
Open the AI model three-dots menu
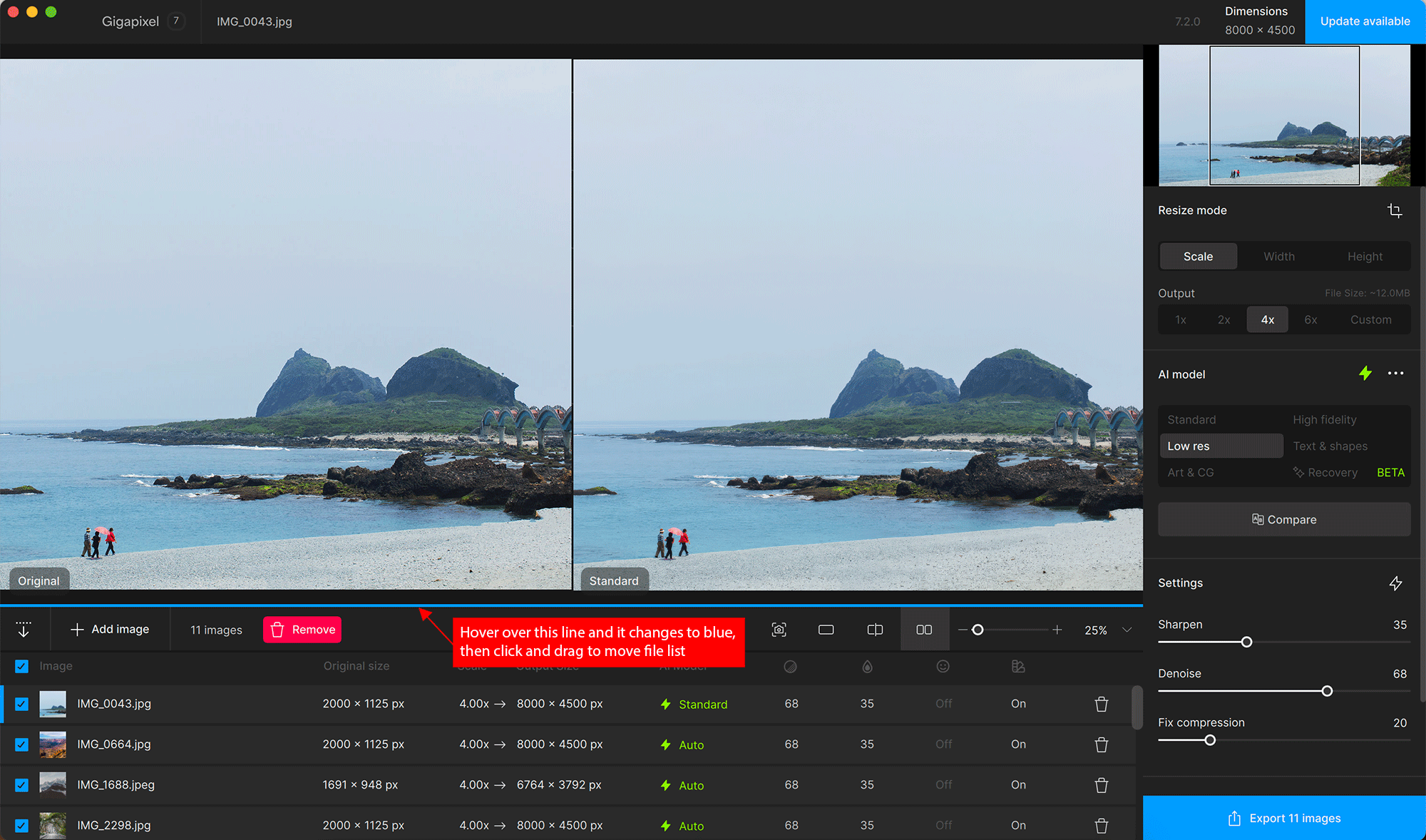coord(1395,374)
